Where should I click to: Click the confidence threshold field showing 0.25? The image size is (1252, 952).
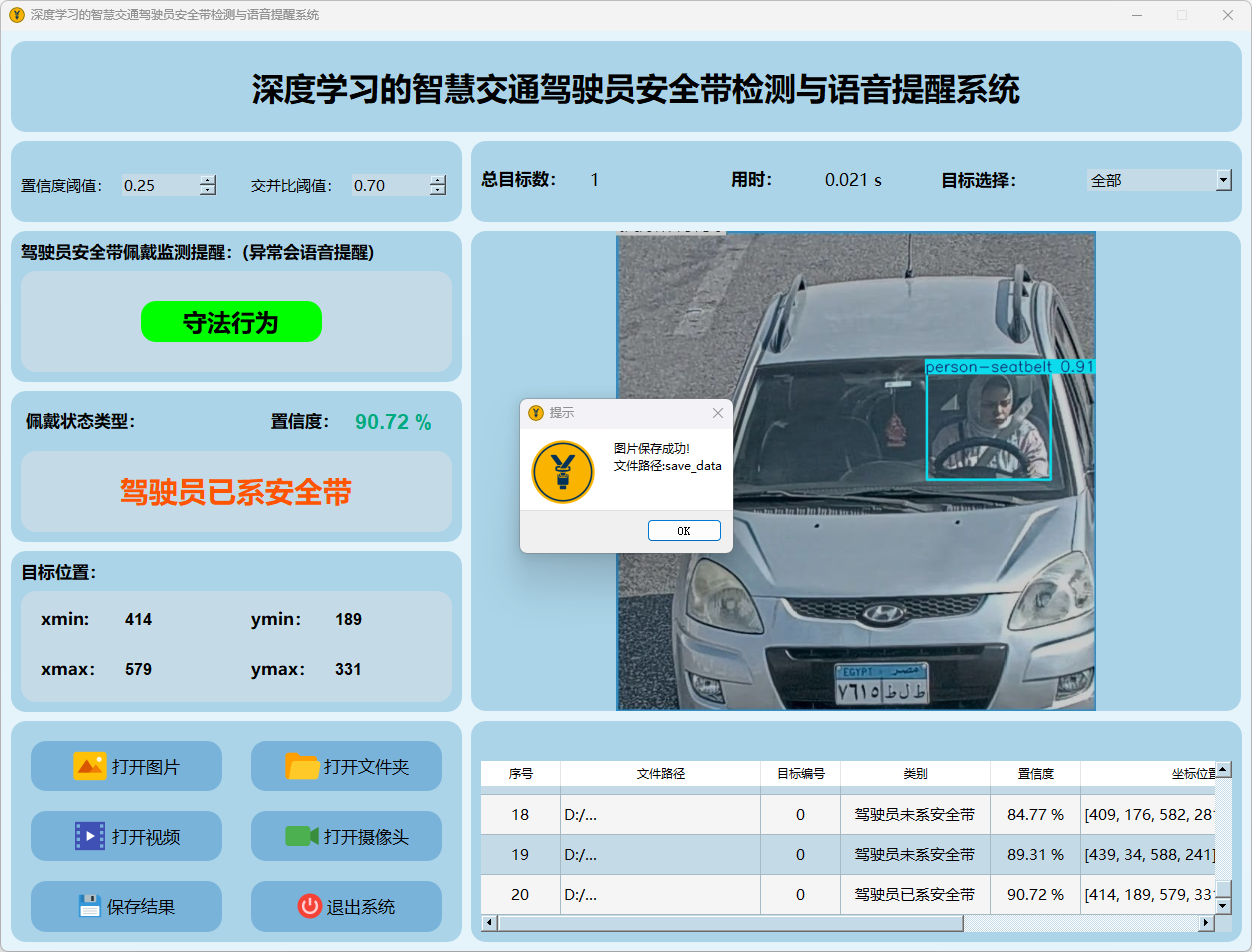click(x=158, y=185)
